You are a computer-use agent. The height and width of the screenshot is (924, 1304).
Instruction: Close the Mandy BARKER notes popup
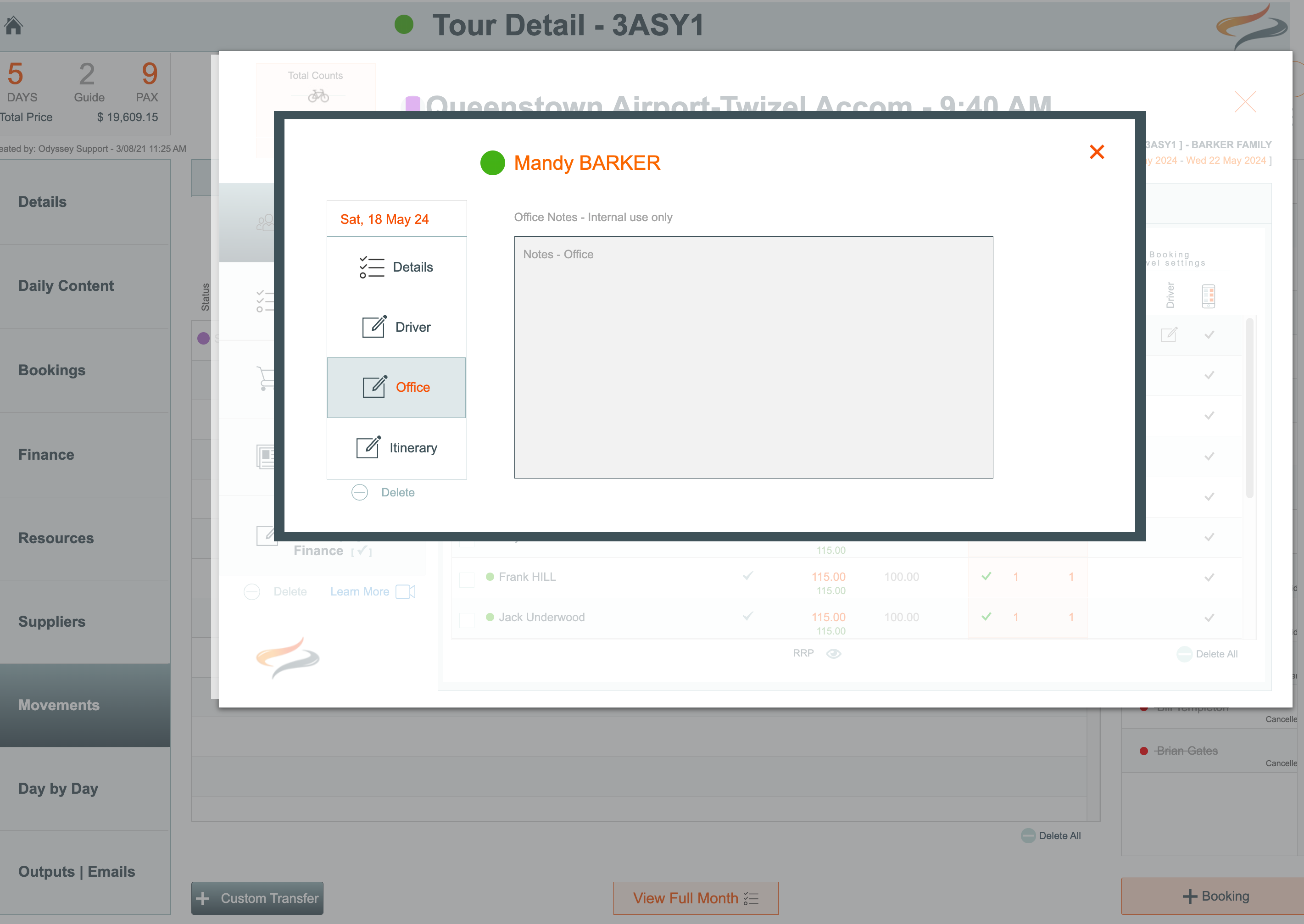coord(1096,152)
